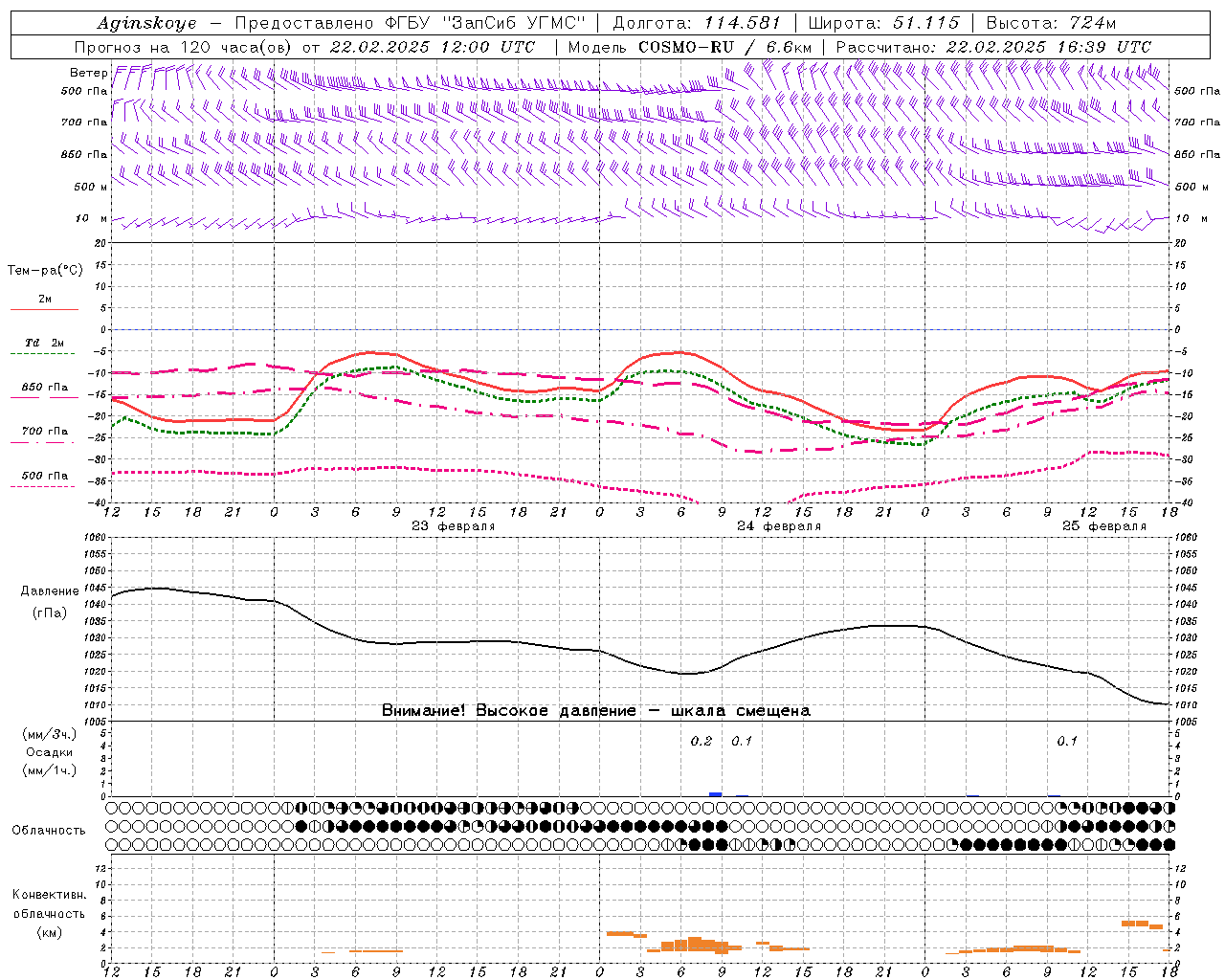Click the blue precipitation bar under 0.2
Viewport: 1225px width, 980px height.
click(x=715, y=794)
